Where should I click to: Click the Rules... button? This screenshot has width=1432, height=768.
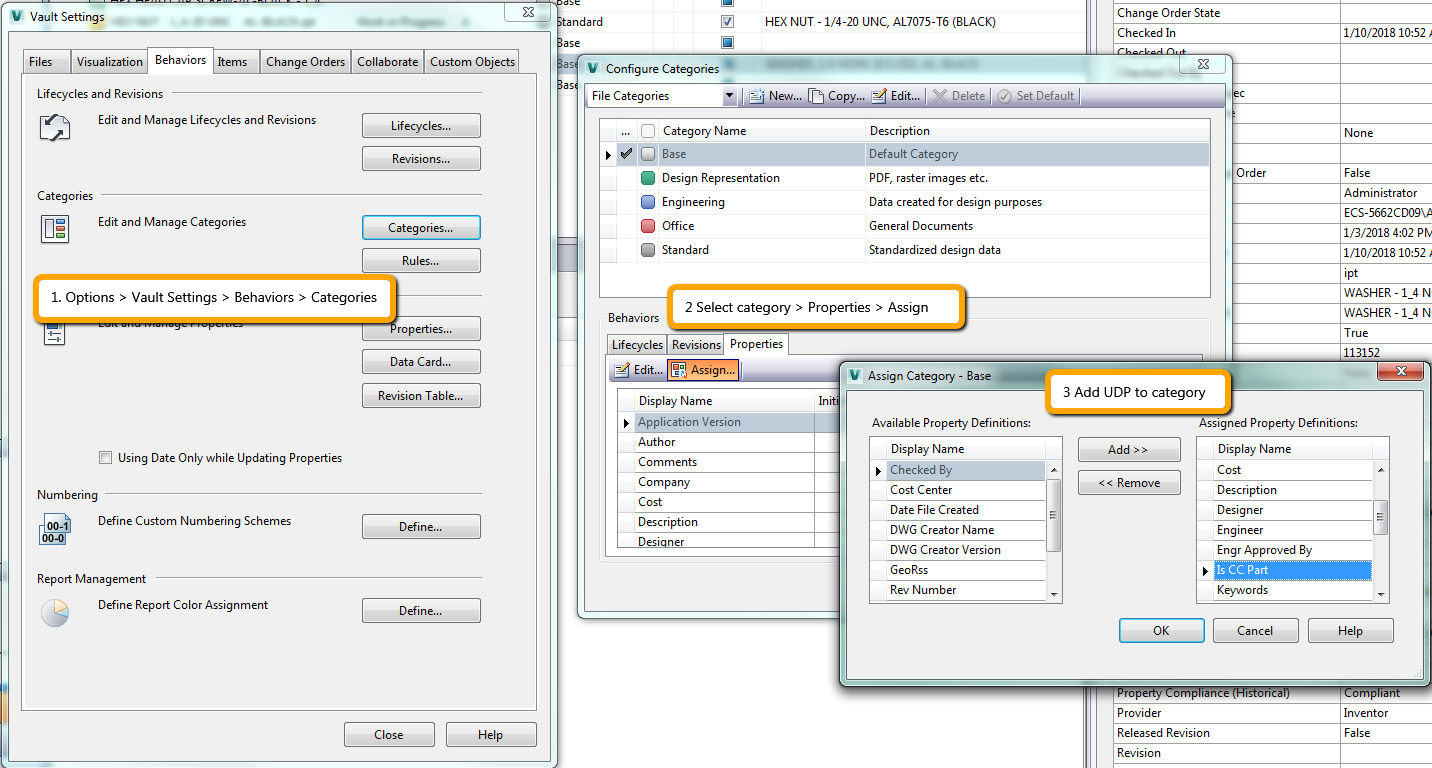pyautogui.click(x=421, y=261)
